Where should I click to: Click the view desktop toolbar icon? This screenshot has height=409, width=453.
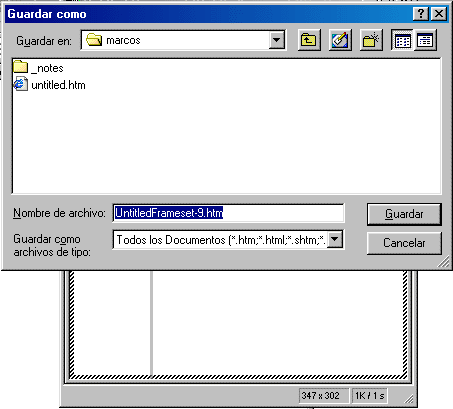pos(340,40)
